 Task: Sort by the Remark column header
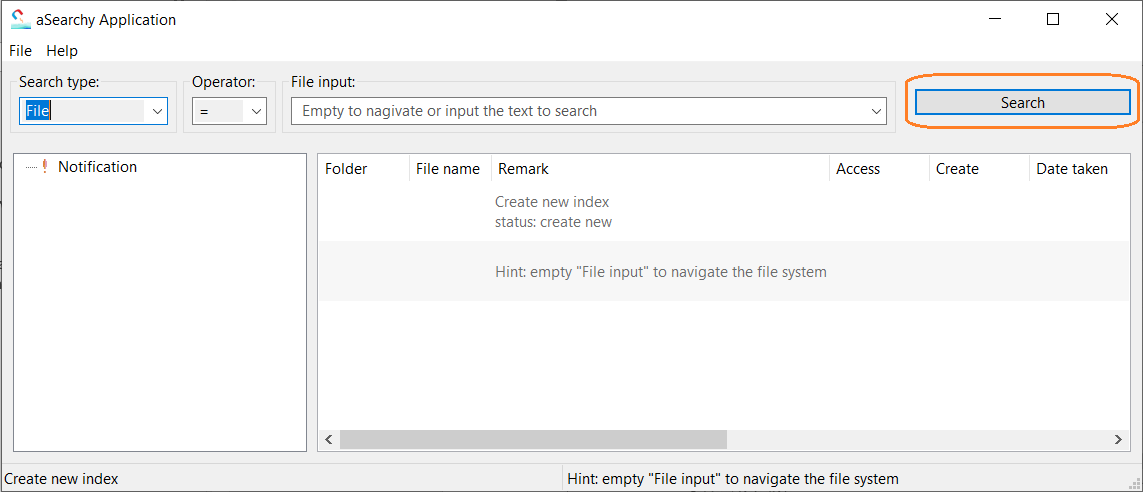pos(660,169)
